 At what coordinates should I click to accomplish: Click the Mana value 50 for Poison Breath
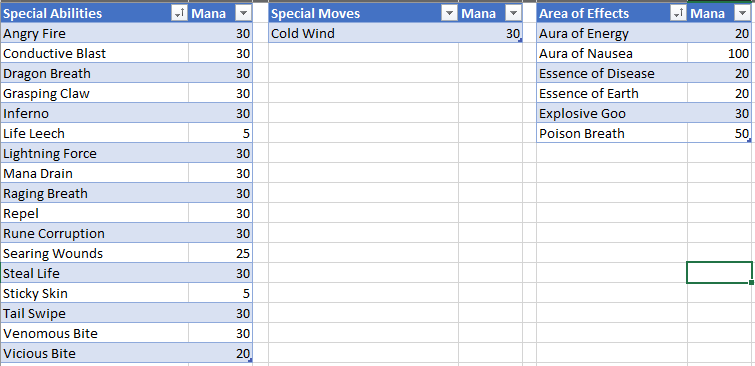pos(719,133)
